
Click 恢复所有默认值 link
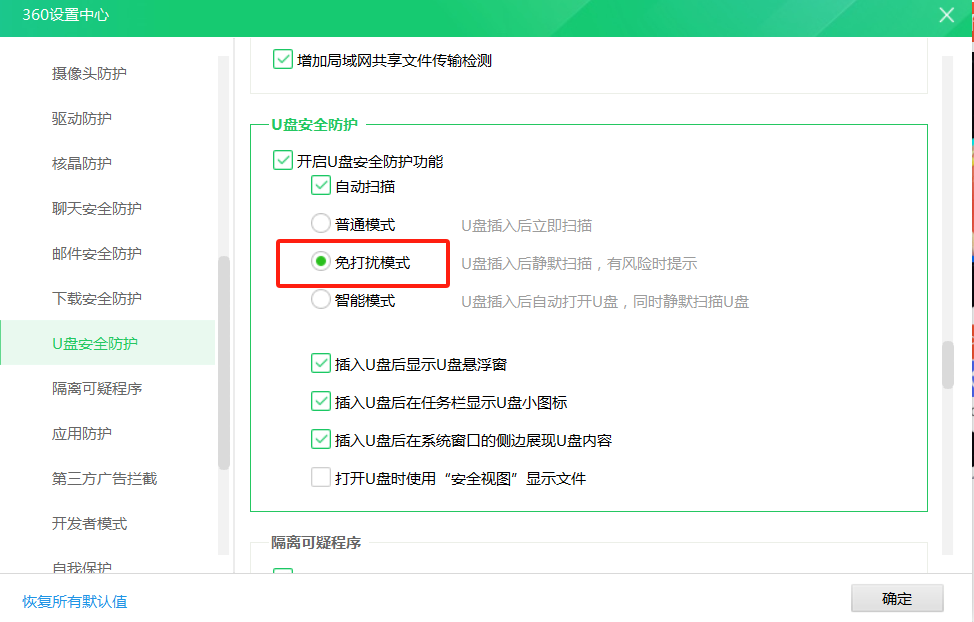(x=75, y=601)
